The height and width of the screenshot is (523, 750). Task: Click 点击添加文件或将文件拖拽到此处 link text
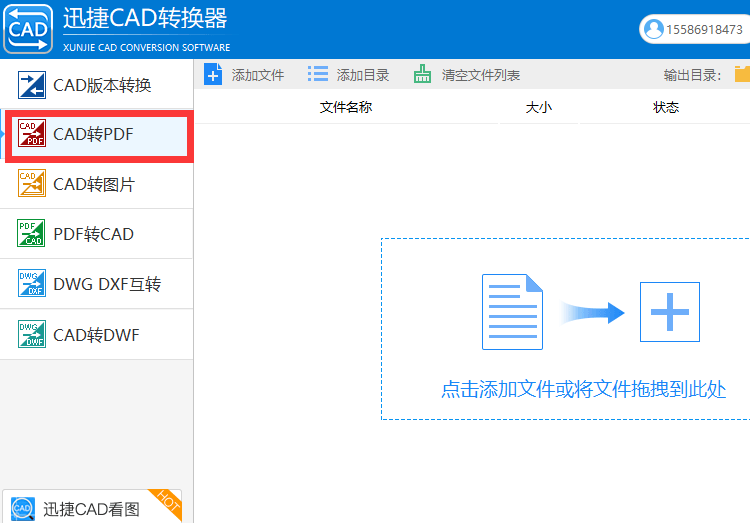pyautogui.click(x=584, y=389)
